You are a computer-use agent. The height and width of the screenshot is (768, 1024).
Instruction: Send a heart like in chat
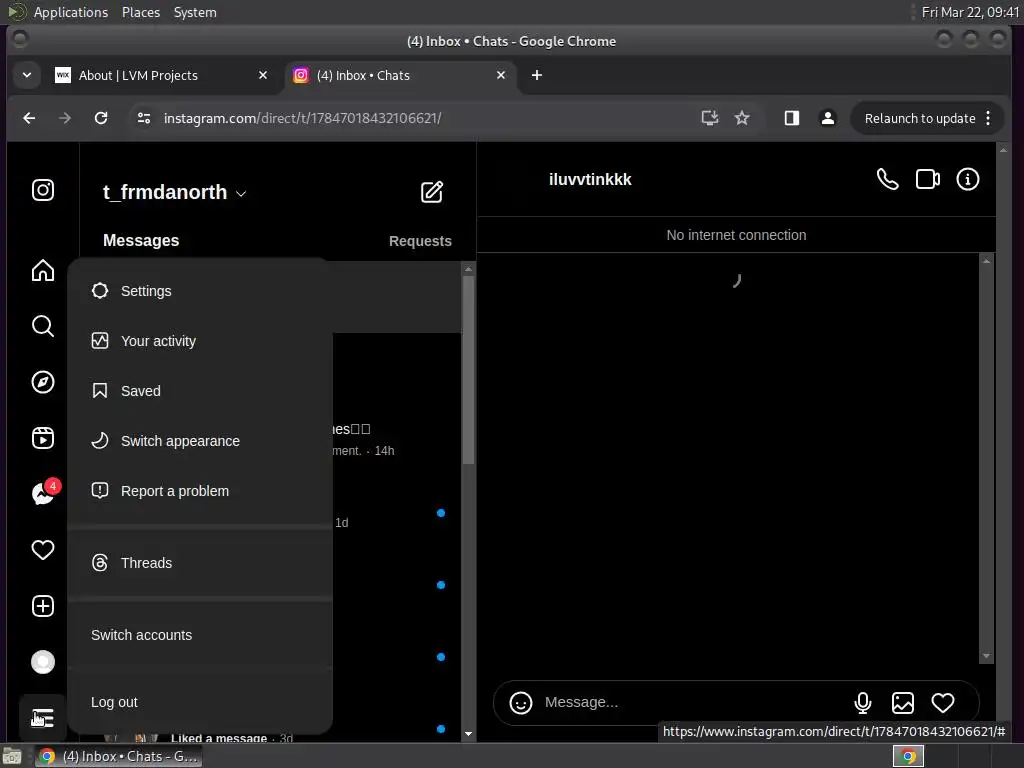(x=943, y=703)
